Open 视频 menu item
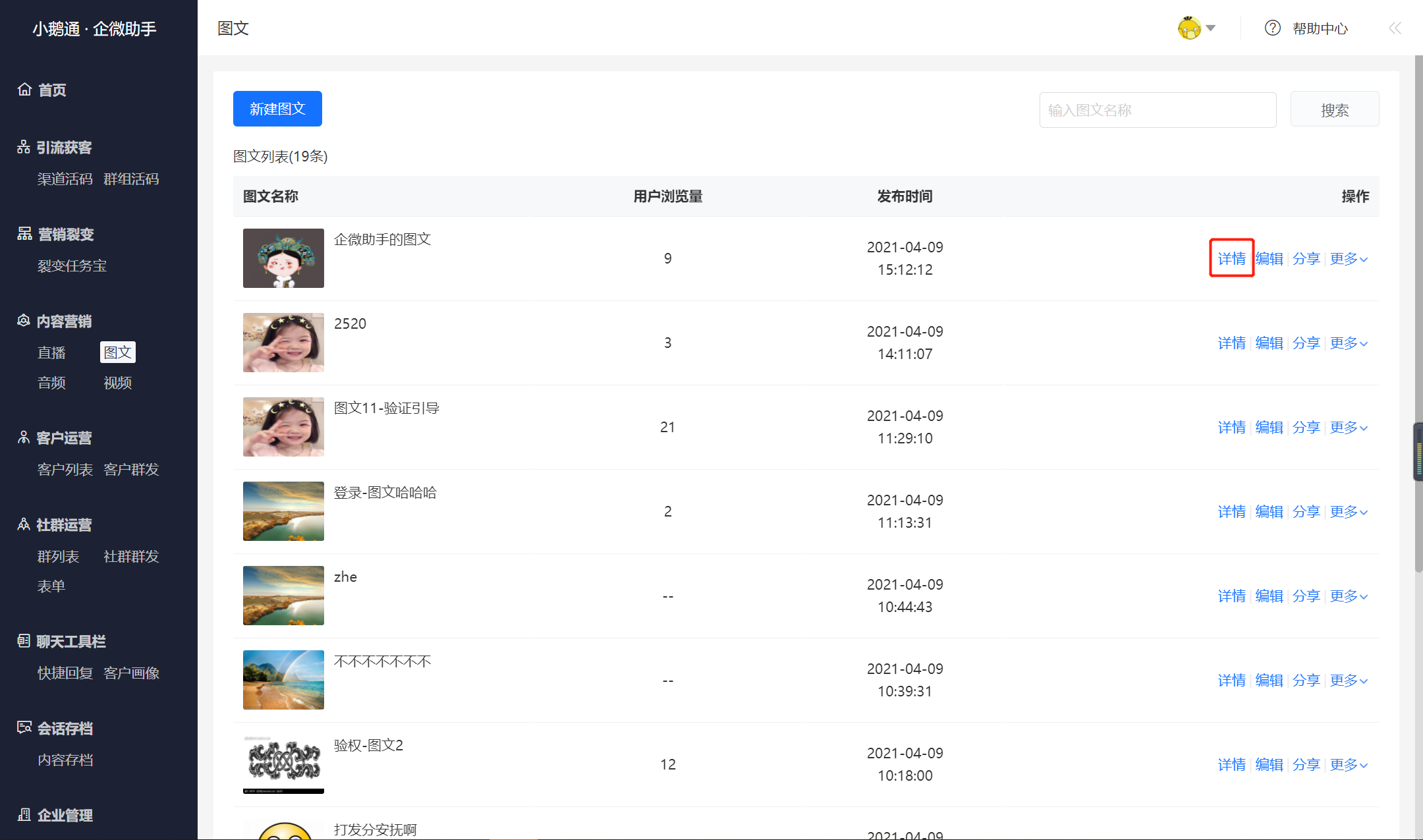The height and width of the screenshot is (840, 1423). 118,383
